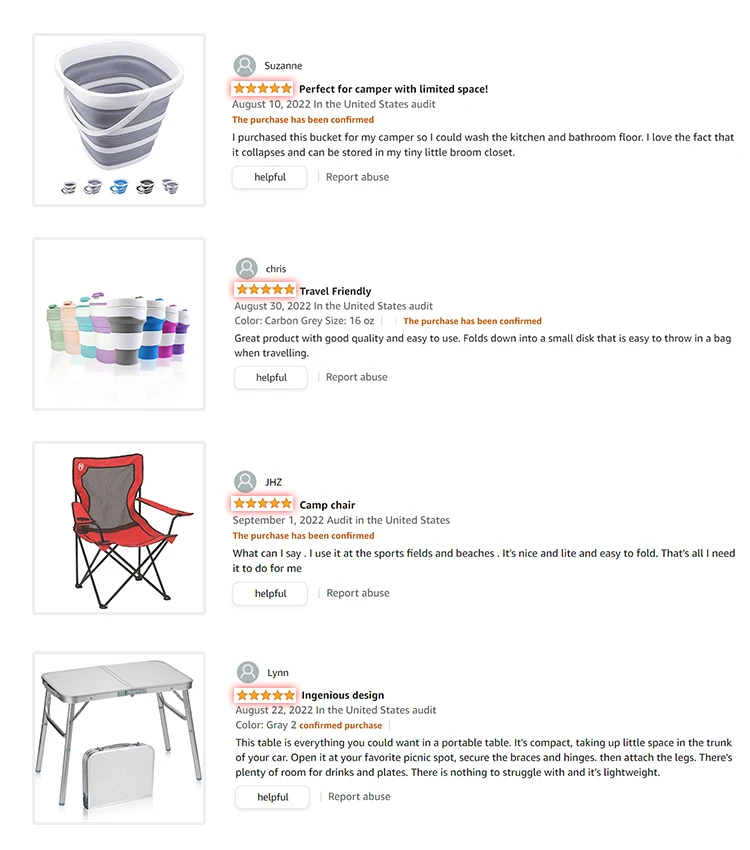Click the five stars beside Travel Friendly
Viewport: 750px width, 850px height.
tap(265, 290)
